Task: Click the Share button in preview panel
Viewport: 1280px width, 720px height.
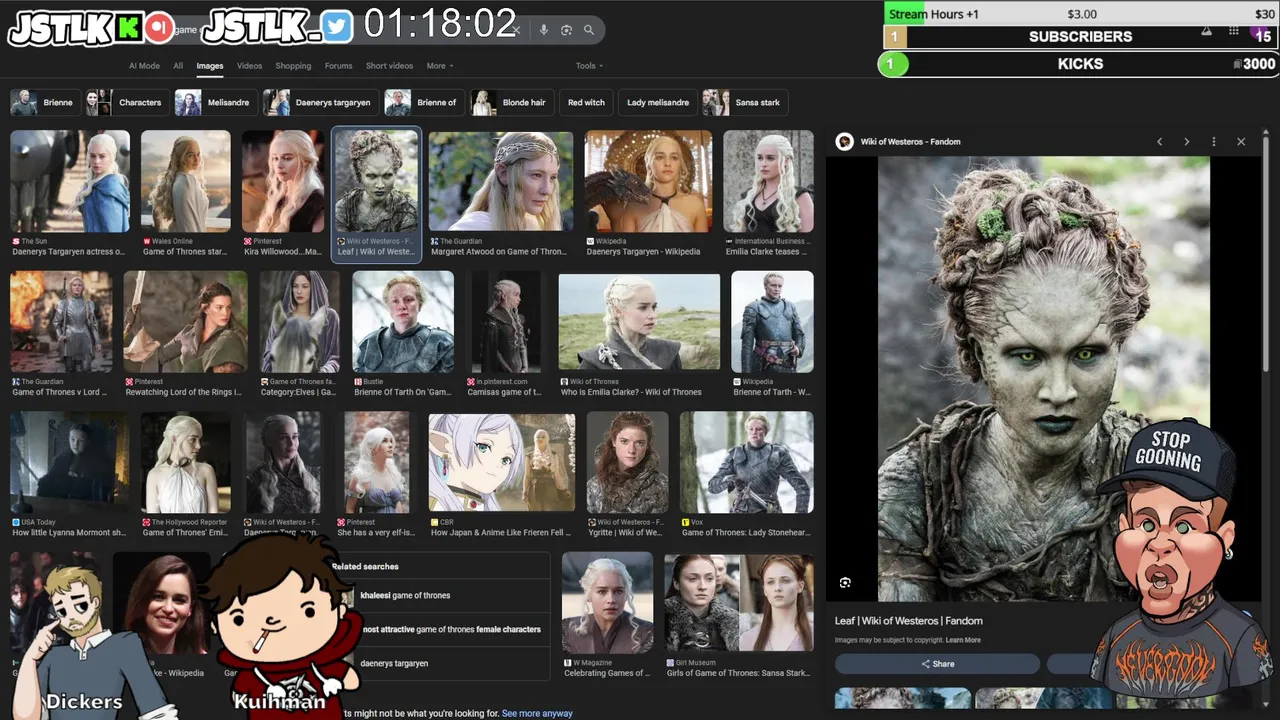Action: click(x=938, y=664)
